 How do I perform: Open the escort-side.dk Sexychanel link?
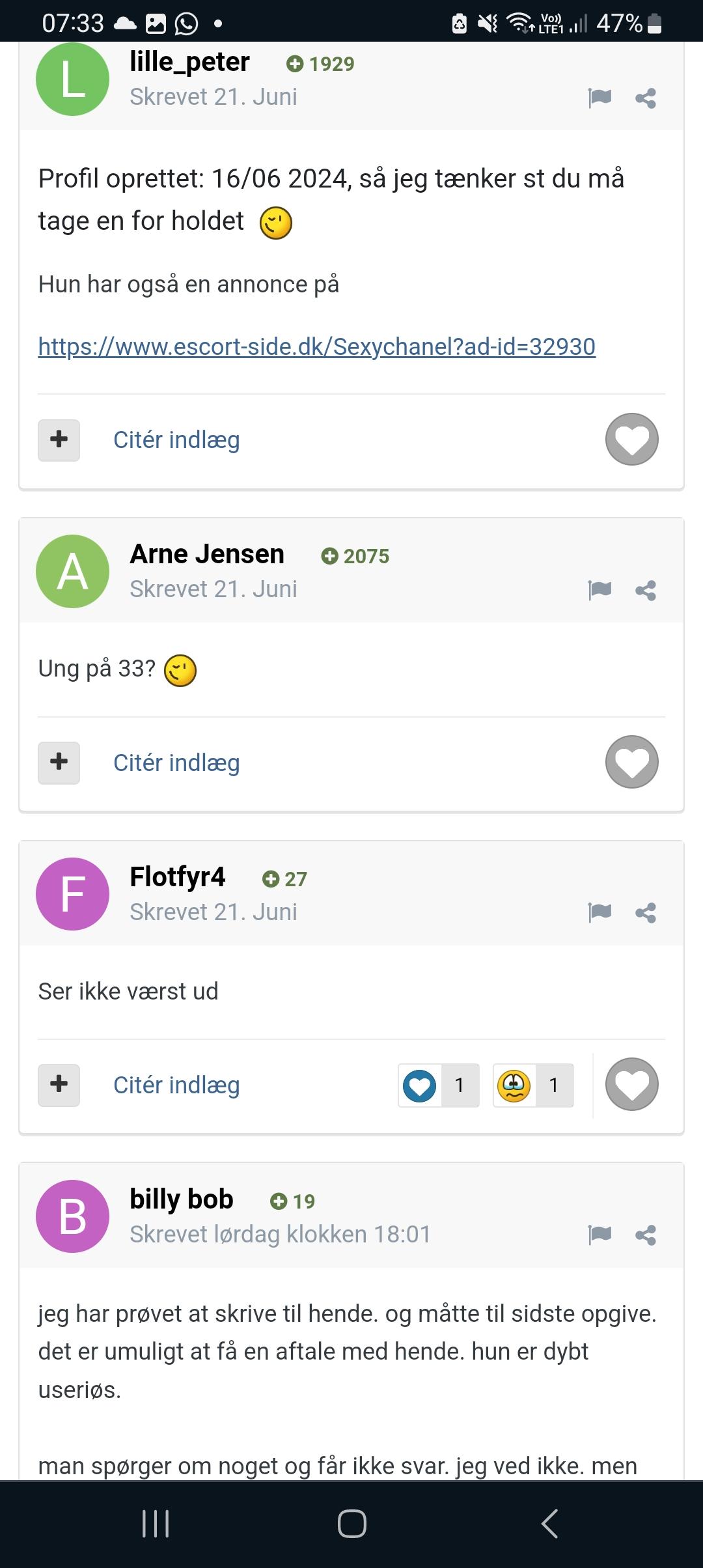(x=316, y=346)
